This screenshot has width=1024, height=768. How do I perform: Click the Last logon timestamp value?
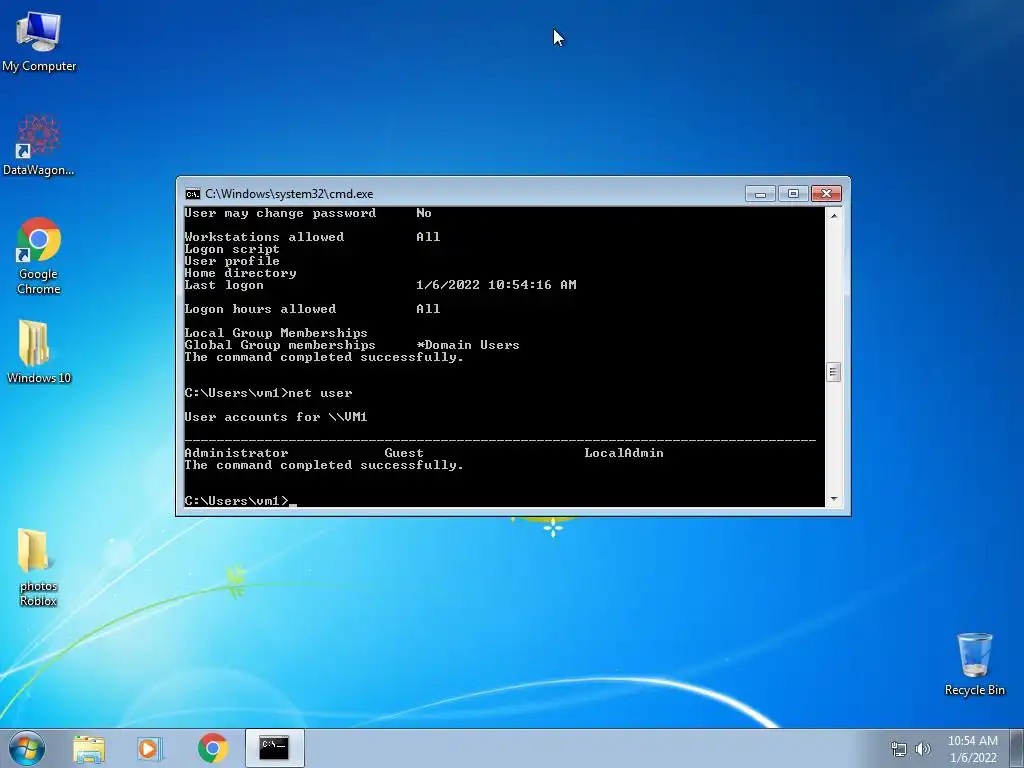pyautogui.click(x=496, y=285)
